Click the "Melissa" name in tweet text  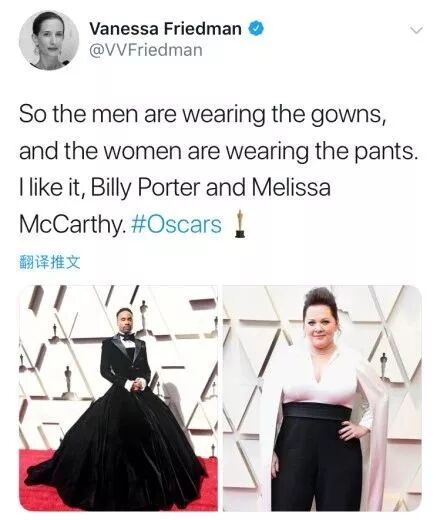click(291, 187)
